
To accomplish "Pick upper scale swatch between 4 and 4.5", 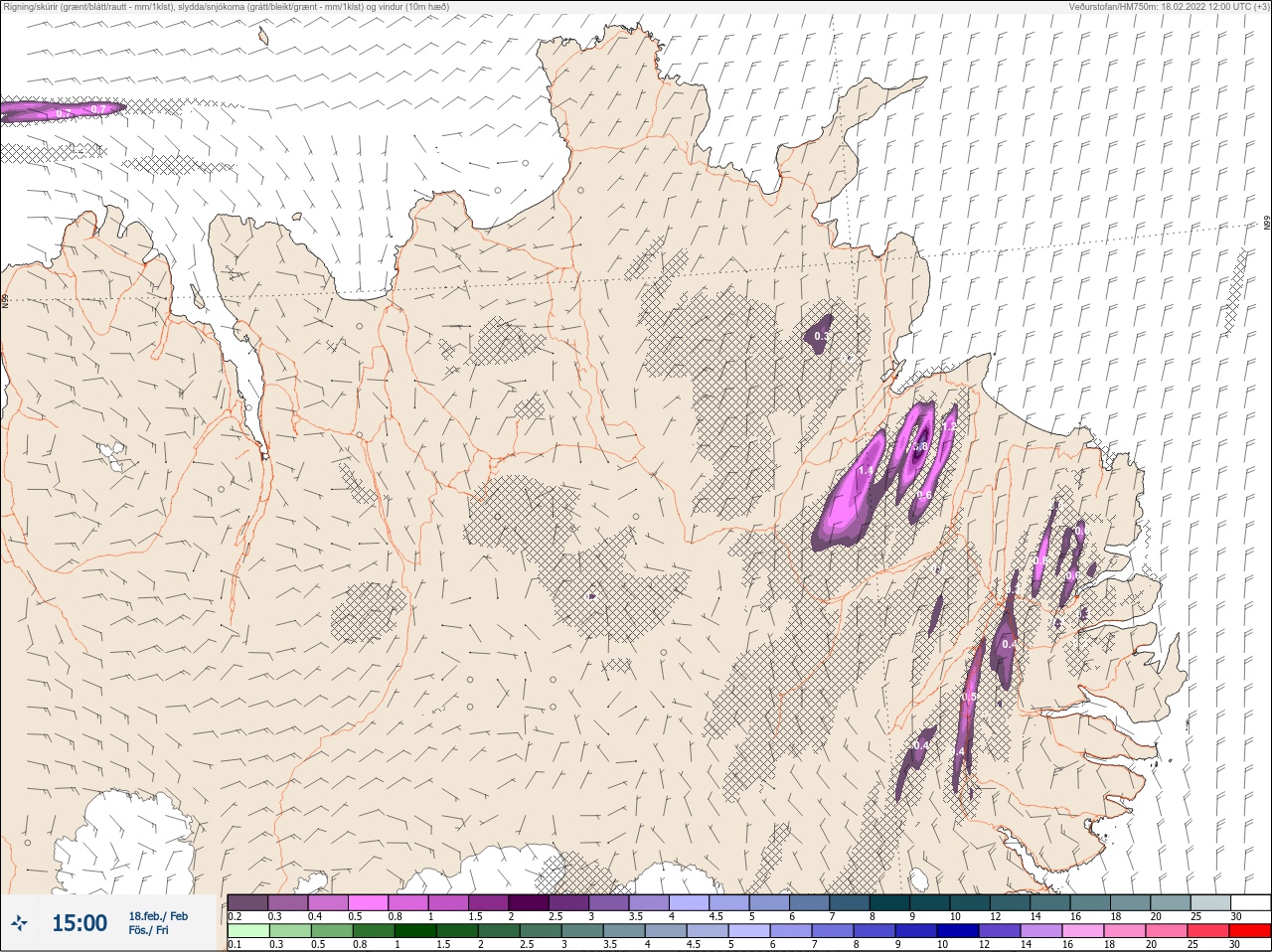I will (689, 902).
